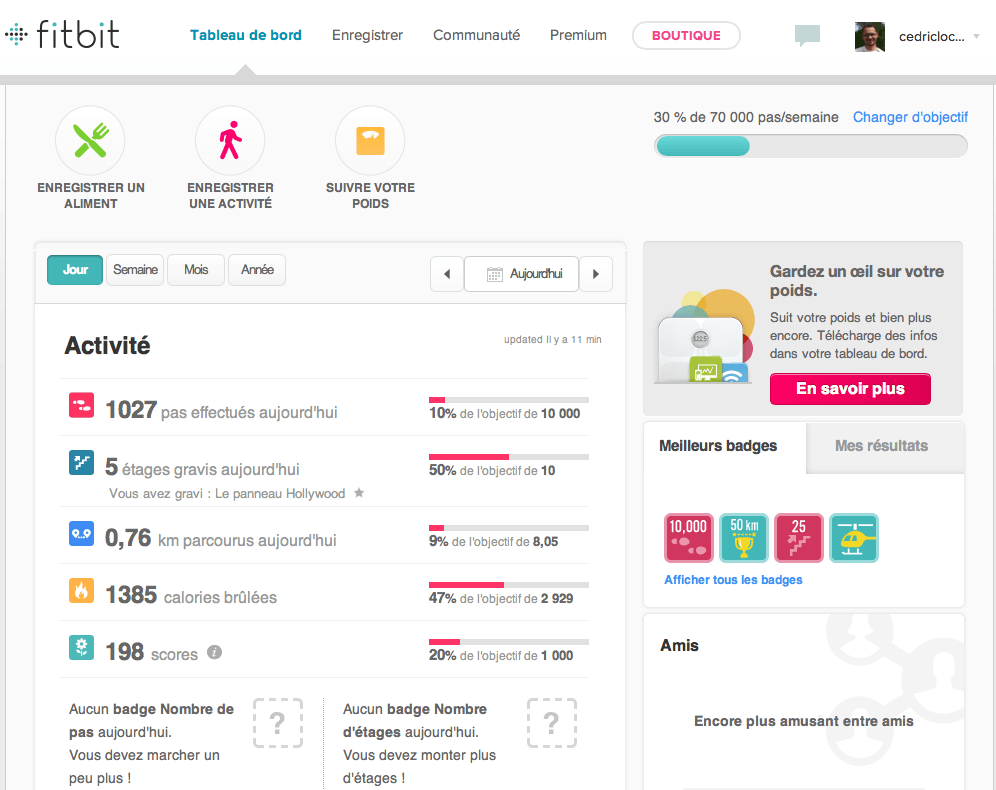Click ENREGISTRER UNE ACTIVITÉ label
The height and width of the screenshot is (790, 996).
(231, 196)
